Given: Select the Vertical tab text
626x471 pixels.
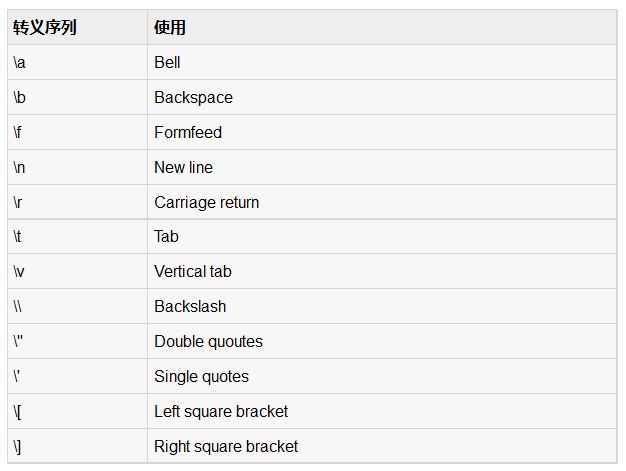Looking at the screenshot, I should 193,271.
